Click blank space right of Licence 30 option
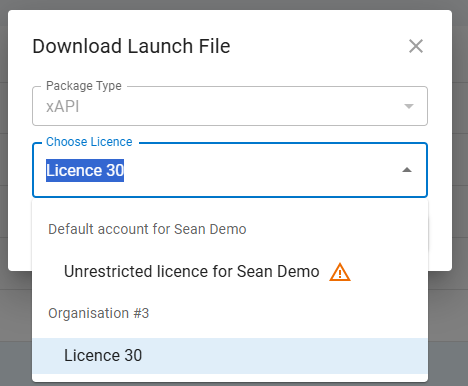Screen dimensions: 468x386 pos(283,355)
